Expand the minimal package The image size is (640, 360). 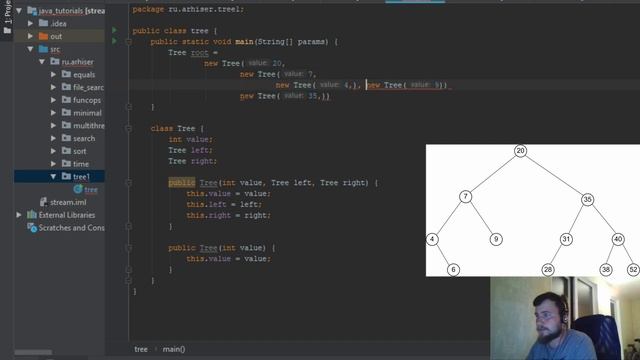53,113
